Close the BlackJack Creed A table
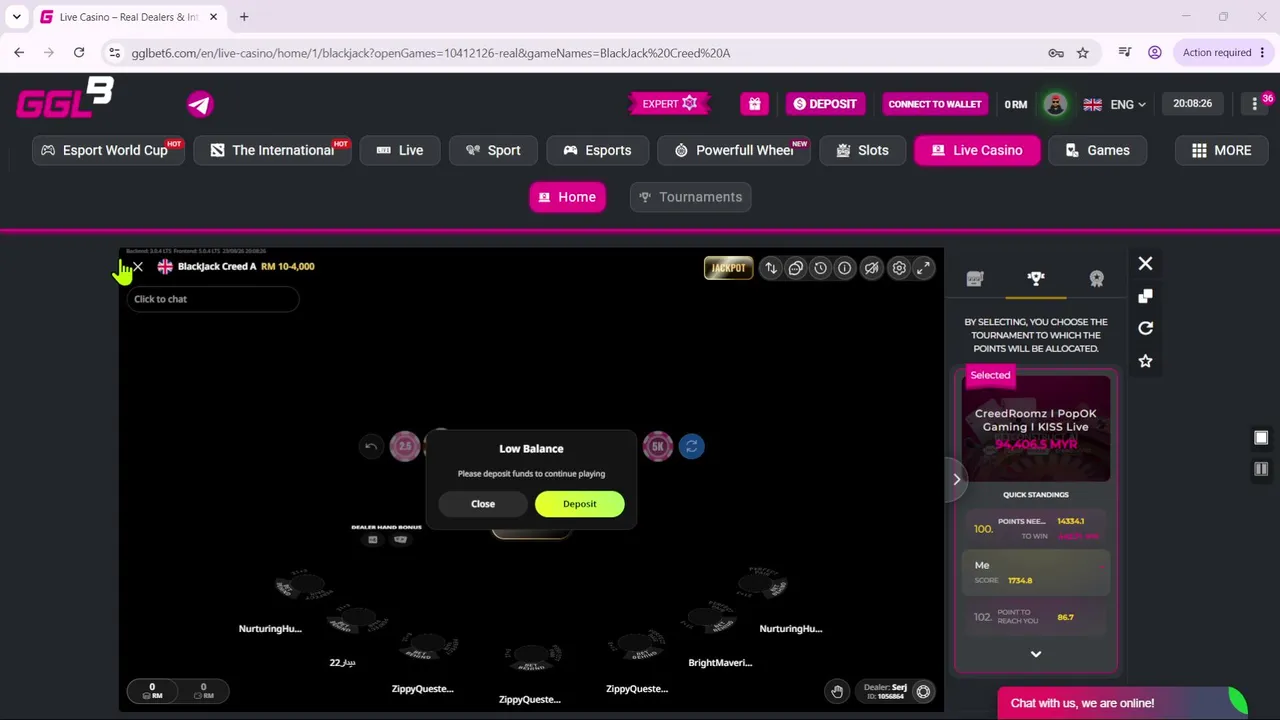Viewport: 1280px width, 720px height. coord(138,267)
